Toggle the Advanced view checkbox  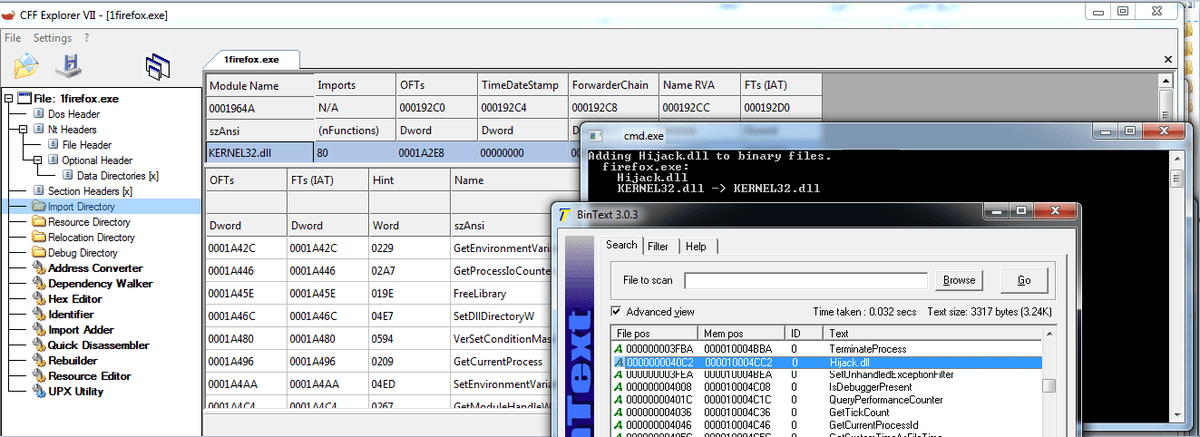615,312
